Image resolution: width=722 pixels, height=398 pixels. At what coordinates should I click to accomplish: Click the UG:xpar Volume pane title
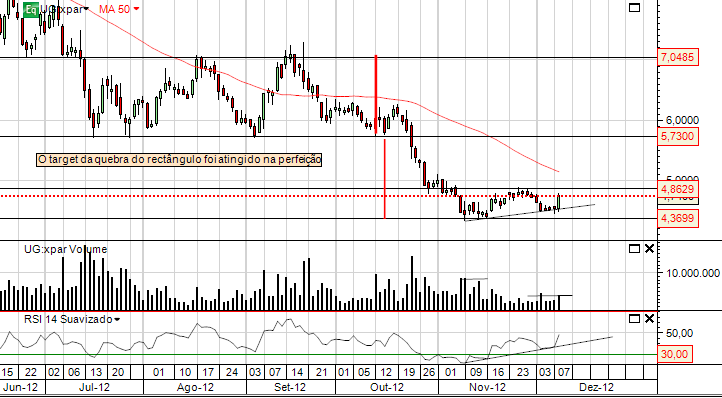[65, 249]
